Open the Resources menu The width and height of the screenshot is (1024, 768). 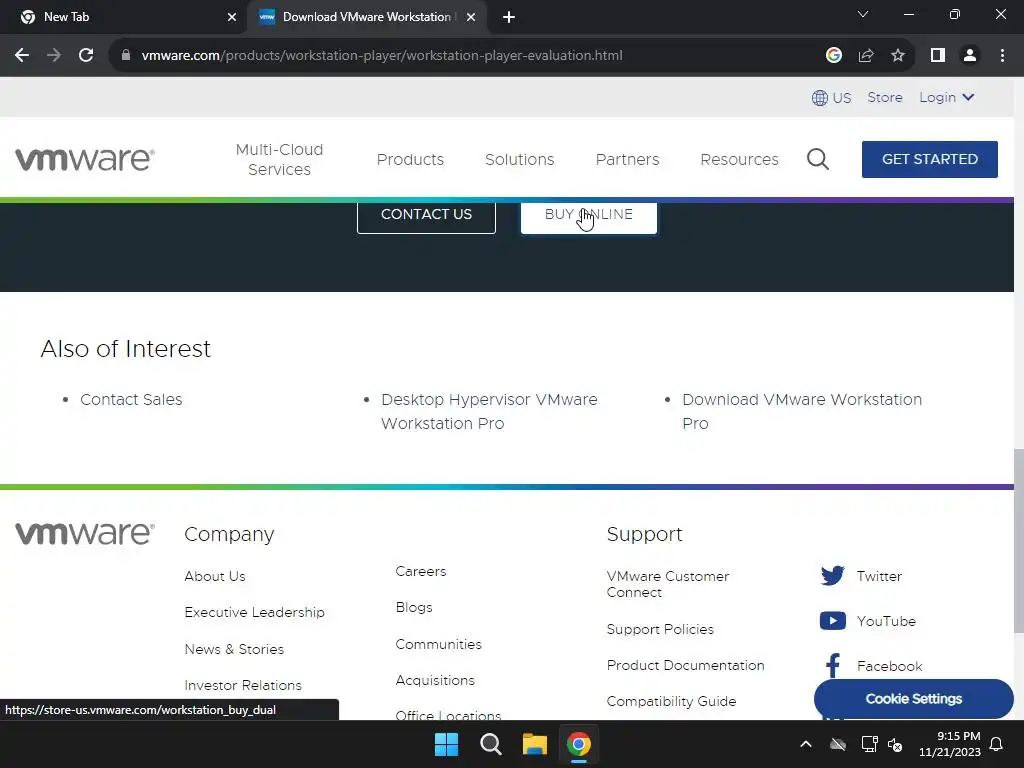[x=739, y=159]
